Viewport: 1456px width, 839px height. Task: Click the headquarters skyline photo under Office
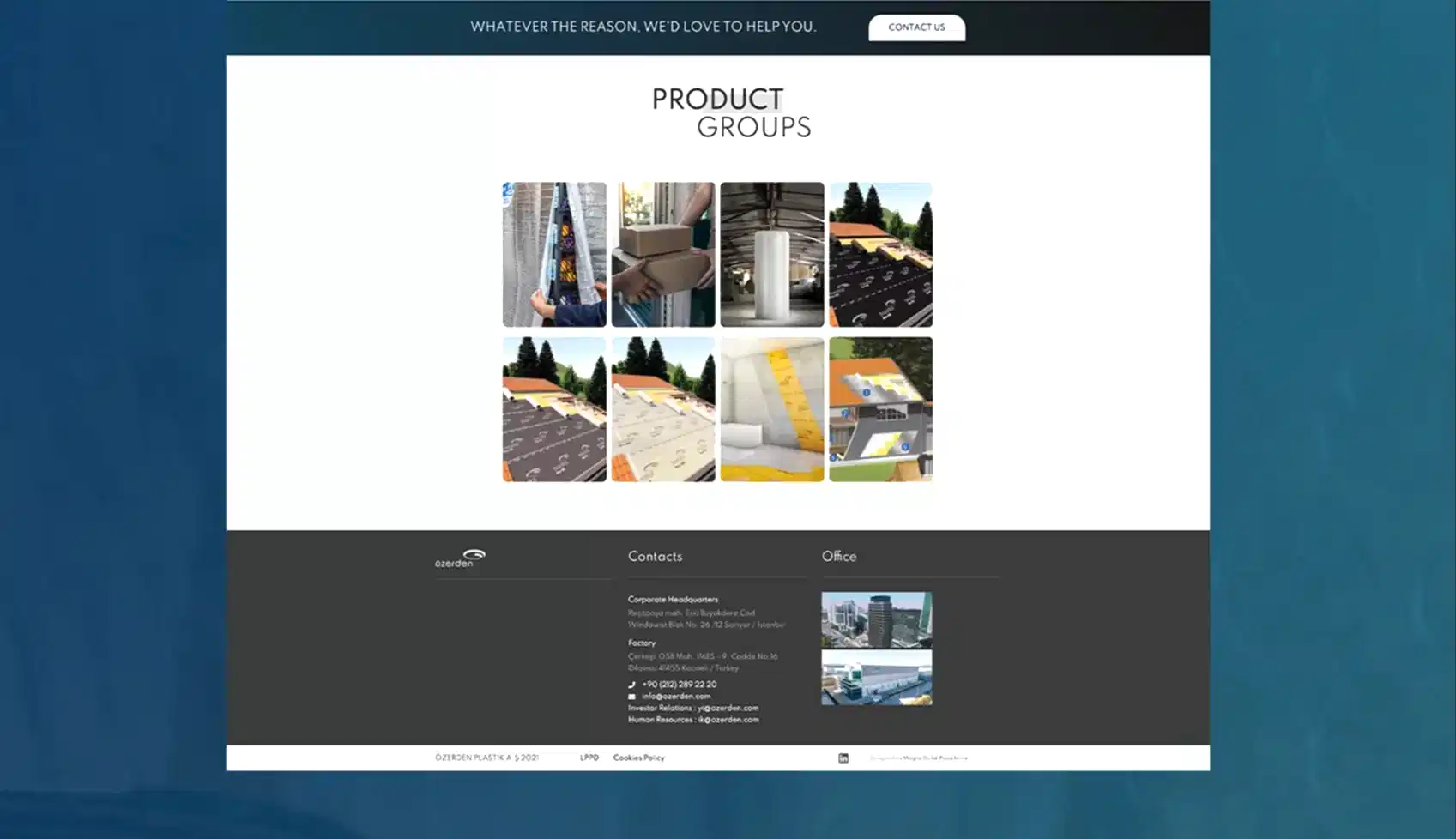(876, 620)
